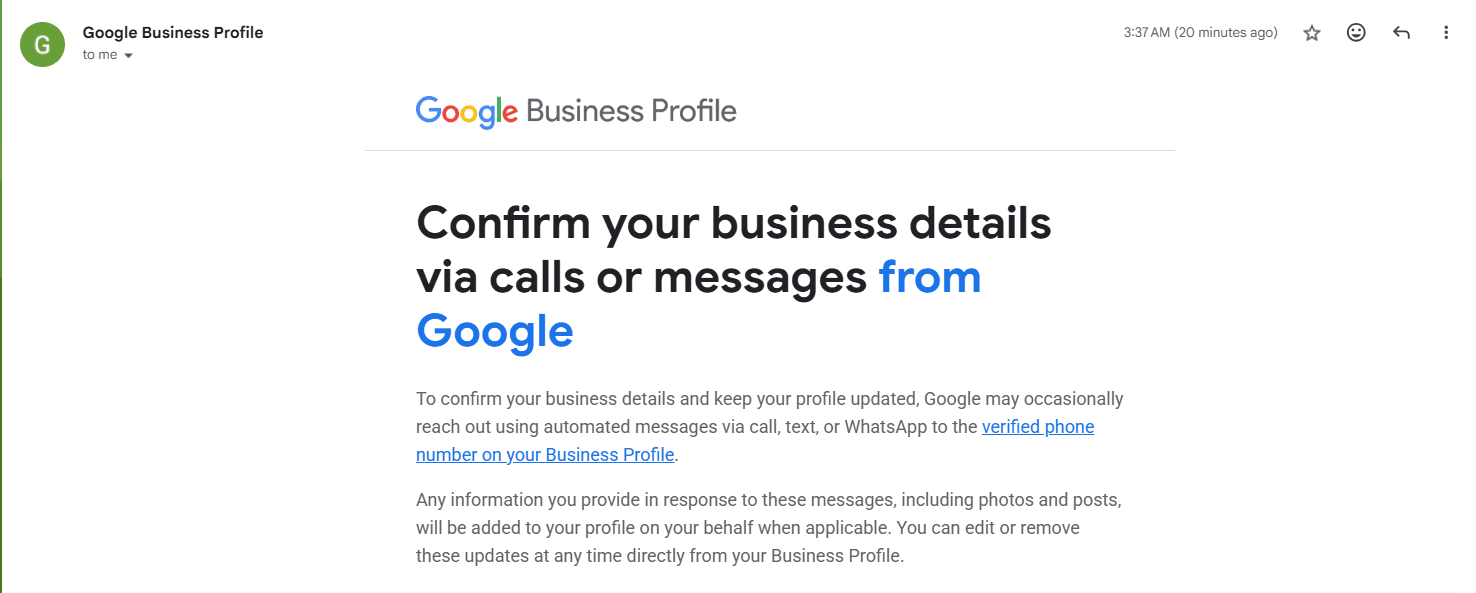1476x593 pixels.
Task: Add an emoji reaction to the email
Action: (1356, 32)
